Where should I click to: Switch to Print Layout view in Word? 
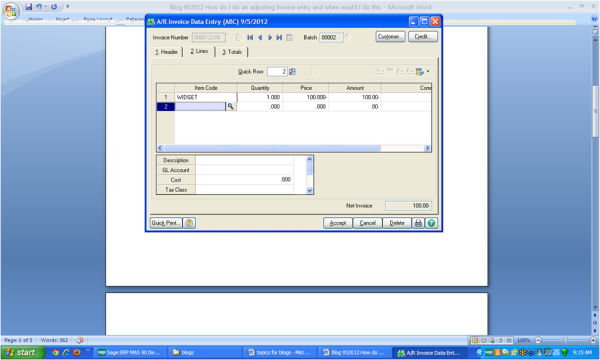click(x=474, y=340)
